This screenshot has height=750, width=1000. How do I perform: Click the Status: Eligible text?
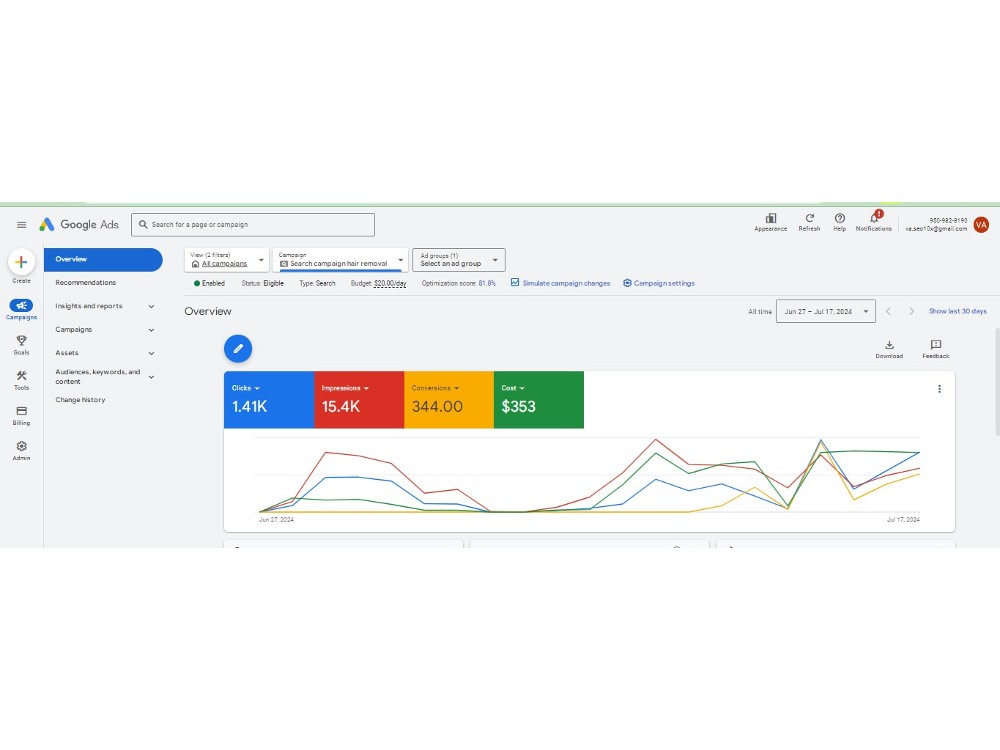tap(262, 283)
